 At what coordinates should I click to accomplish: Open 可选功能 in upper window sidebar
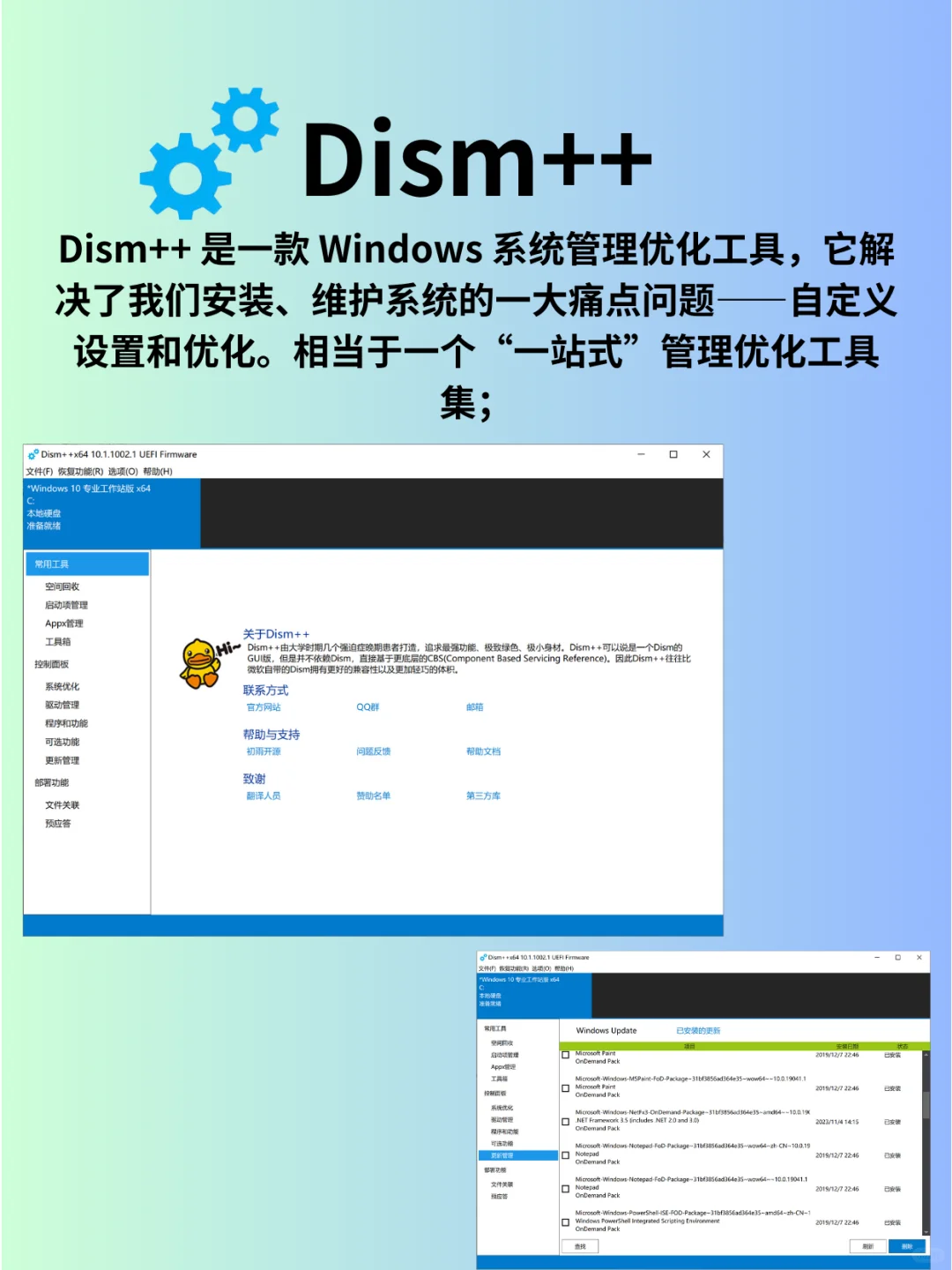pyautogui.click(x=62, y=742)
